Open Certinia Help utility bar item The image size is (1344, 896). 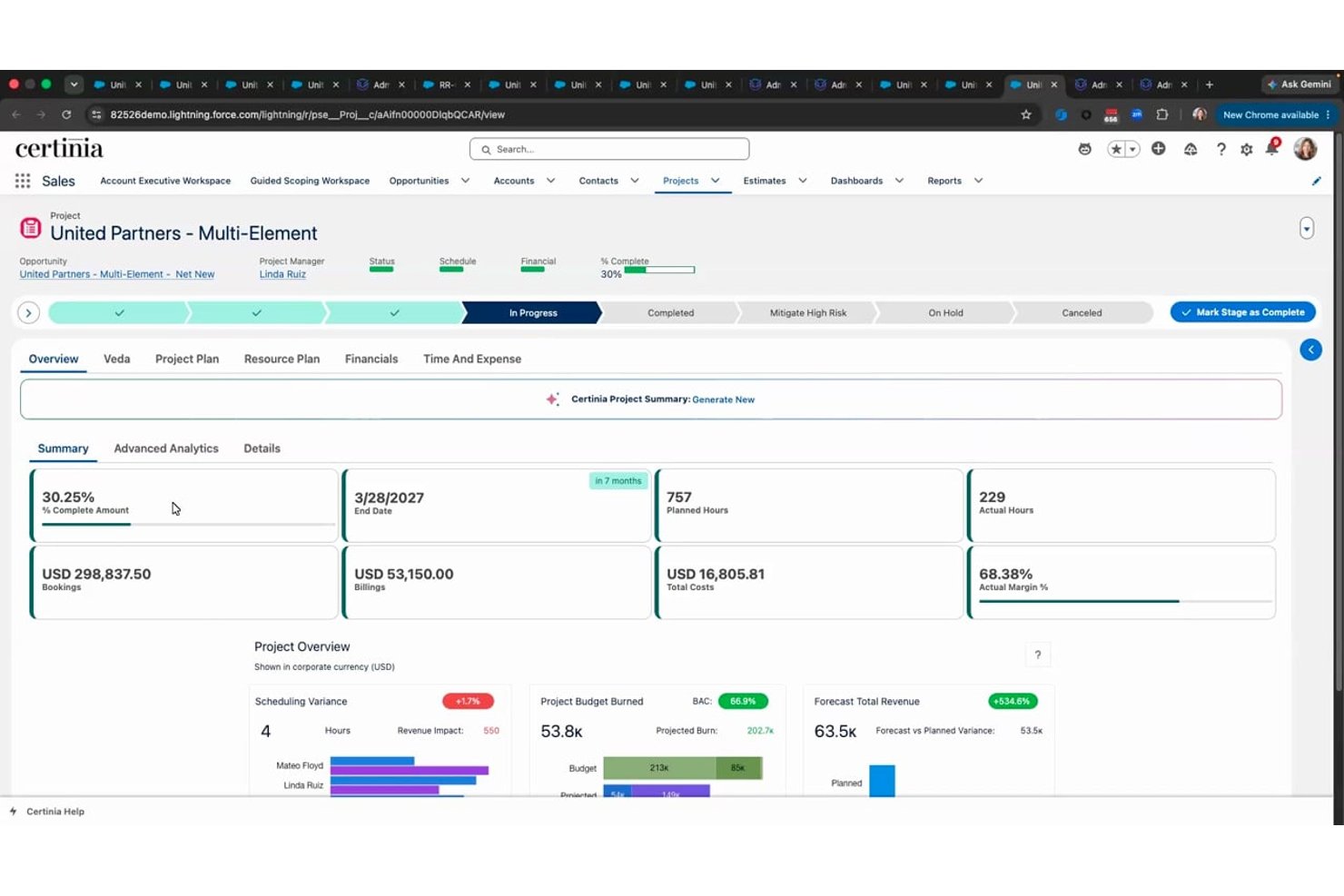[47, 812]
